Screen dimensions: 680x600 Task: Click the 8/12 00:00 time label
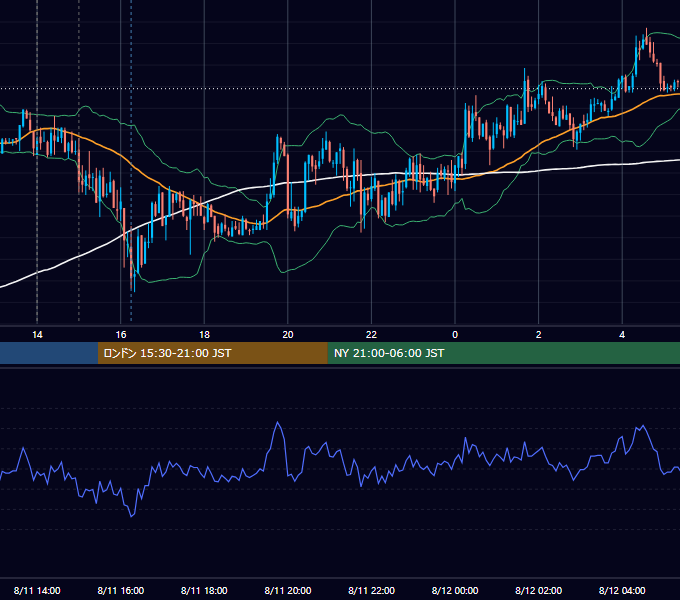(455, 590)
